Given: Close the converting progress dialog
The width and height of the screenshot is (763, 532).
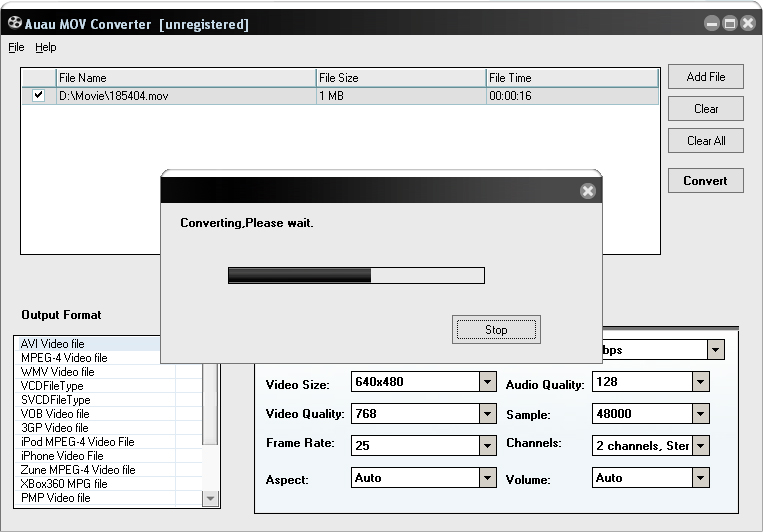Looking at the screenshot, I should 588,191.
